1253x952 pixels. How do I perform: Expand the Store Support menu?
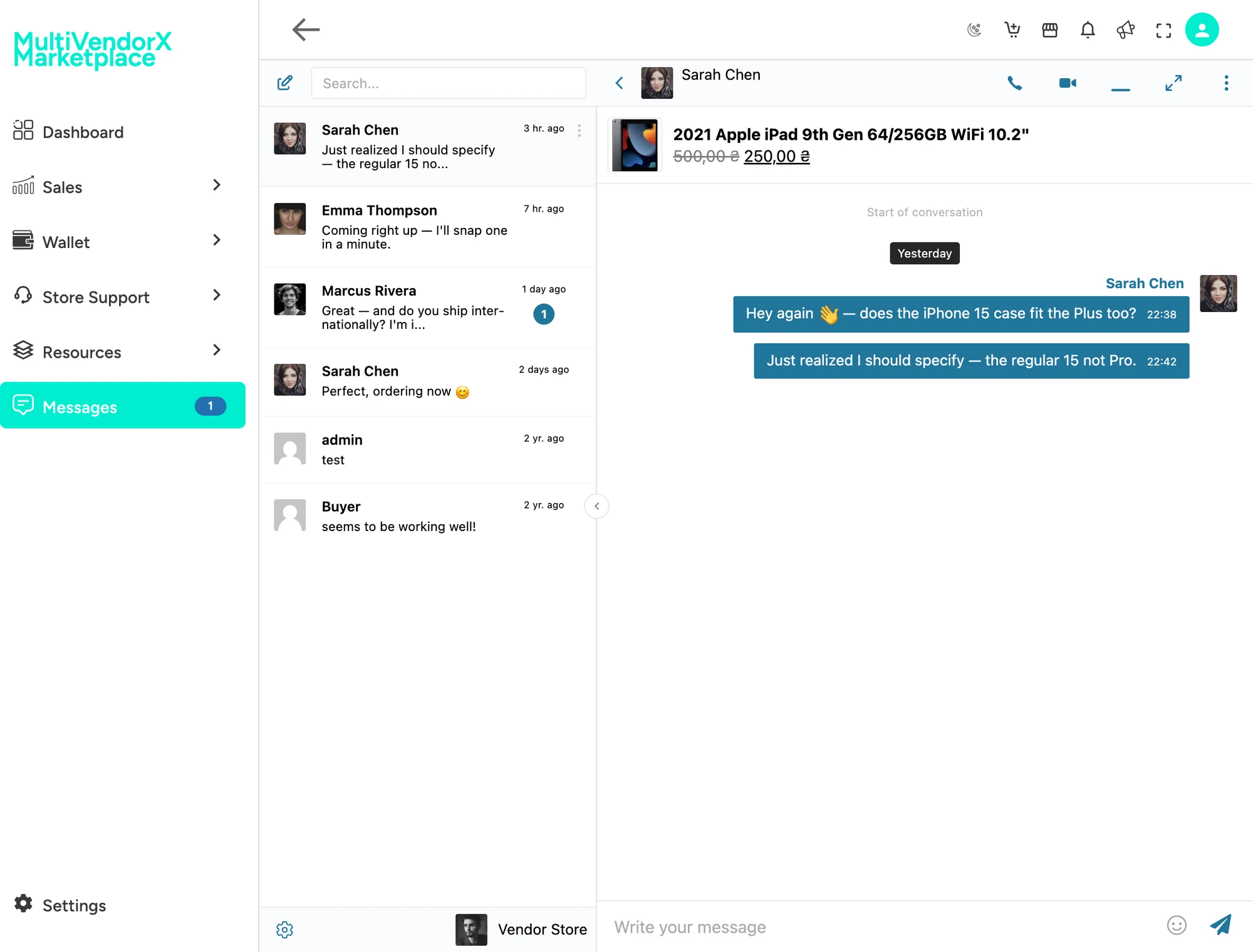(122, 297)
